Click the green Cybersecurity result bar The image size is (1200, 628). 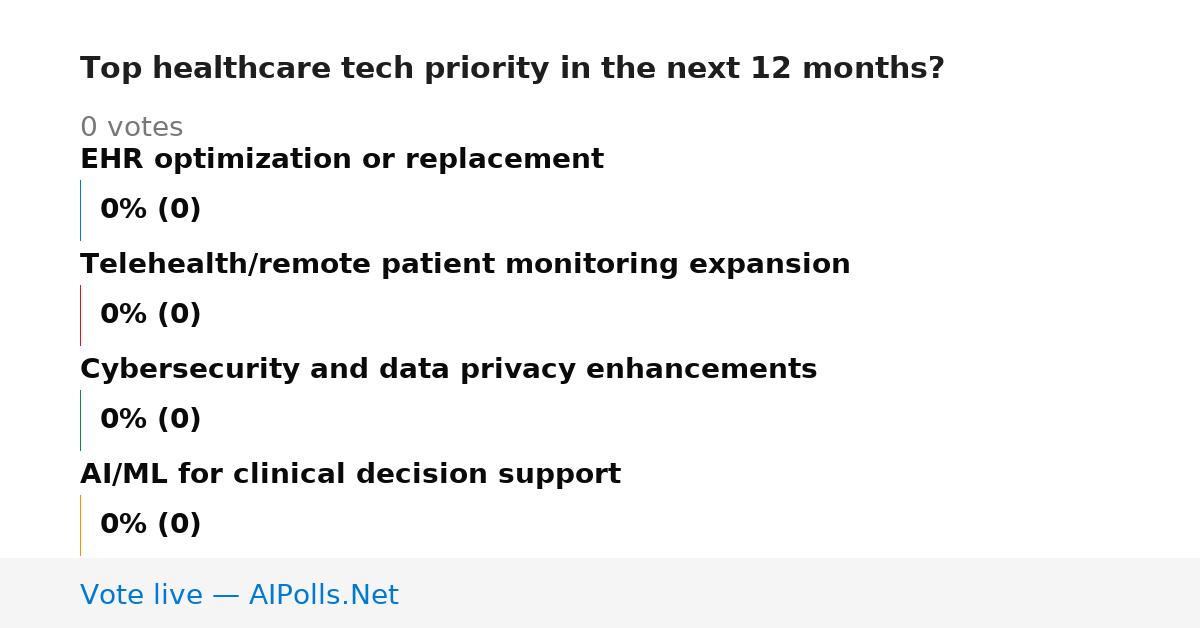(80, 420)
